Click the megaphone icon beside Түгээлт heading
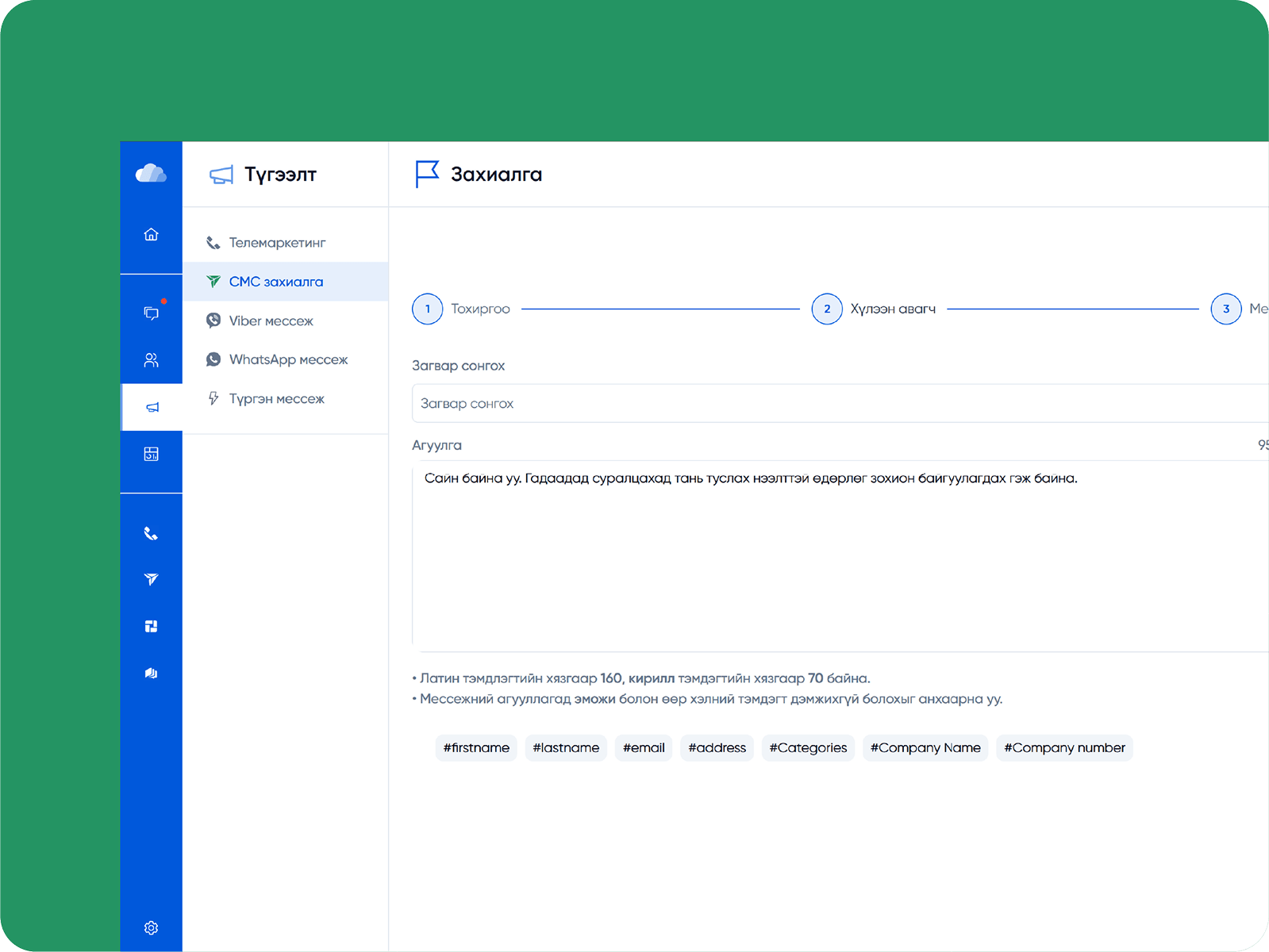1269x952 pixels. tap(221, 175)
